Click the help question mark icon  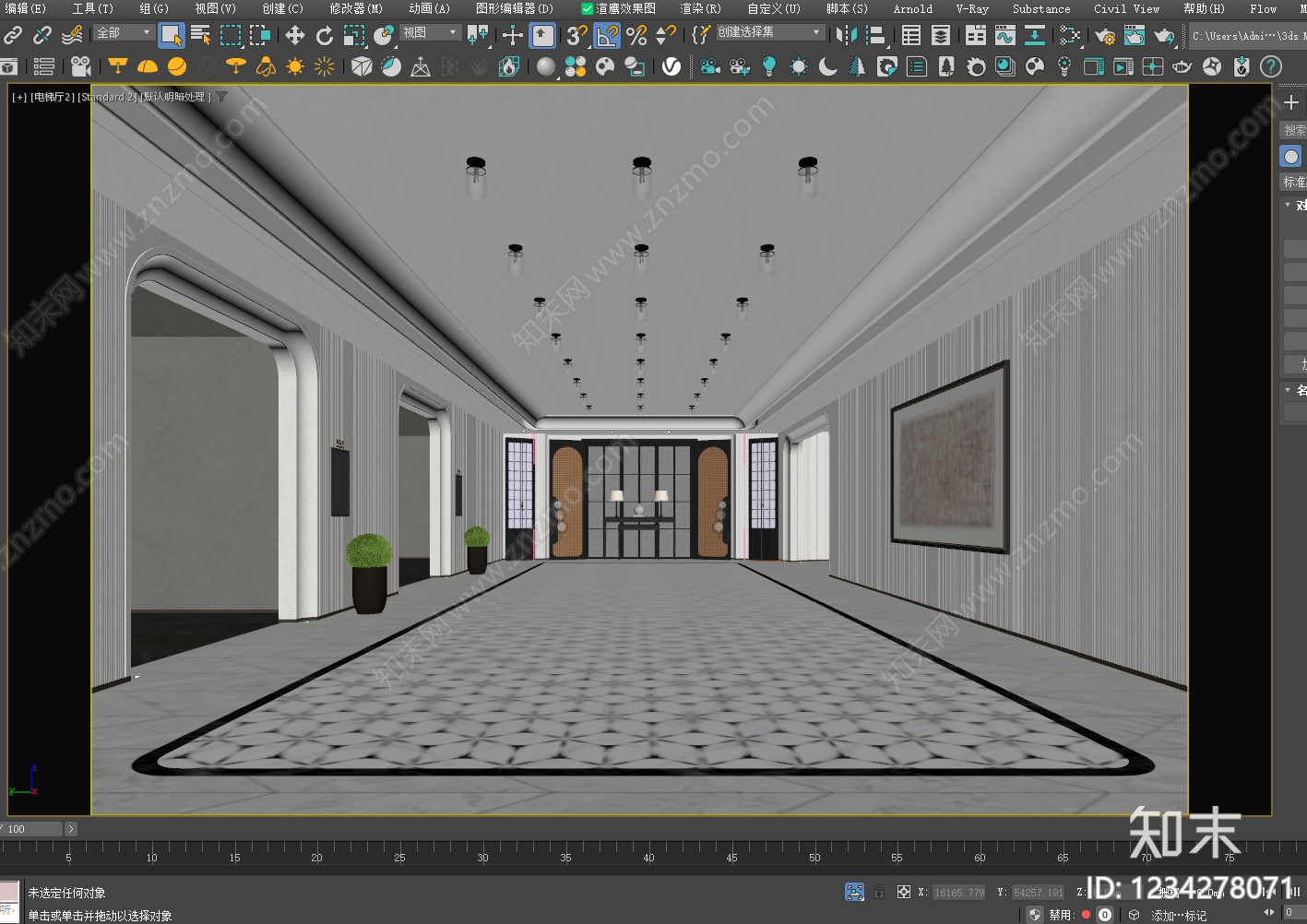tap(1271, 66)
